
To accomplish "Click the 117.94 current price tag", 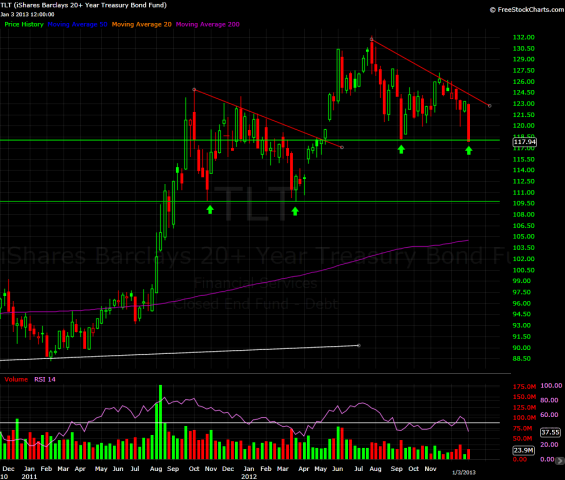I will 525,142.
